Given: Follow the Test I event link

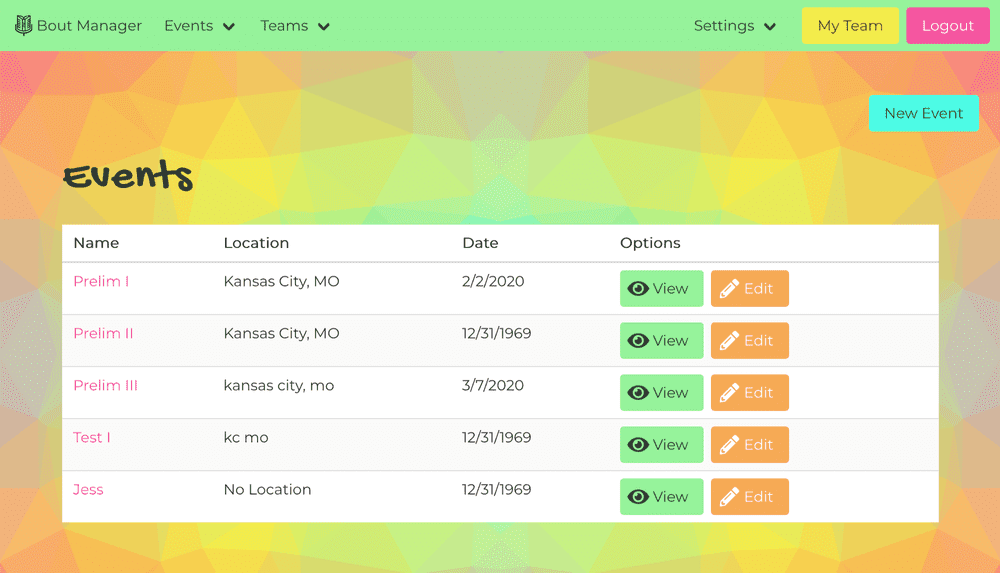Looking at the screenshot, I should [92, 437].
